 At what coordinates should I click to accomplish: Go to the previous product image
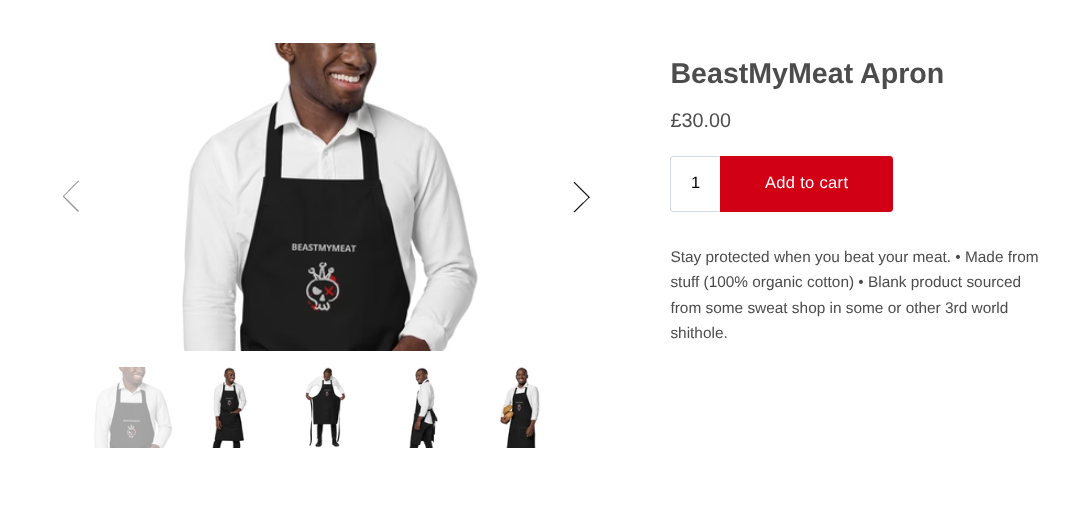coord(71,196)
